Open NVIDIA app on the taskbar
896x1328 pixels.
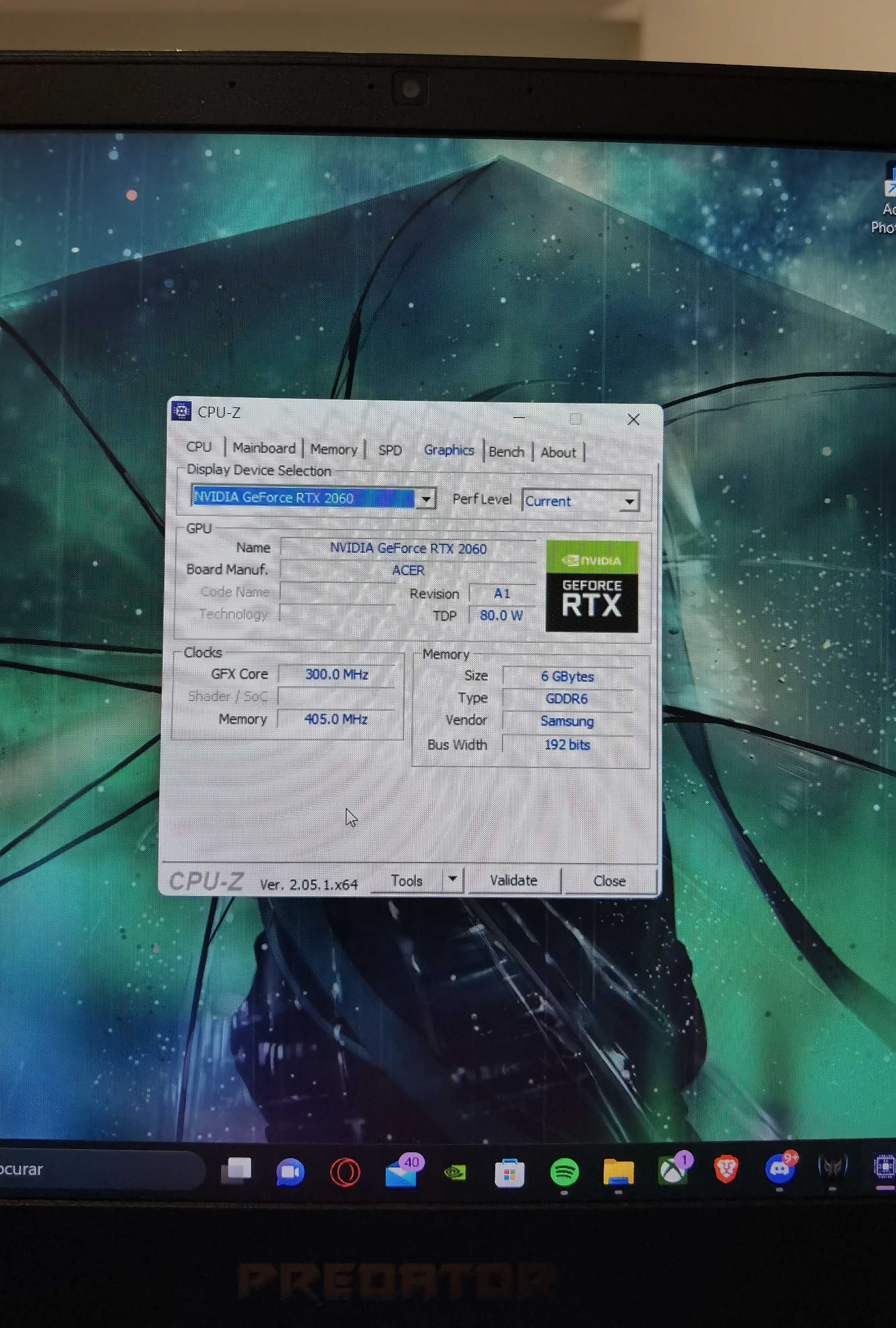click(455, 1173)
